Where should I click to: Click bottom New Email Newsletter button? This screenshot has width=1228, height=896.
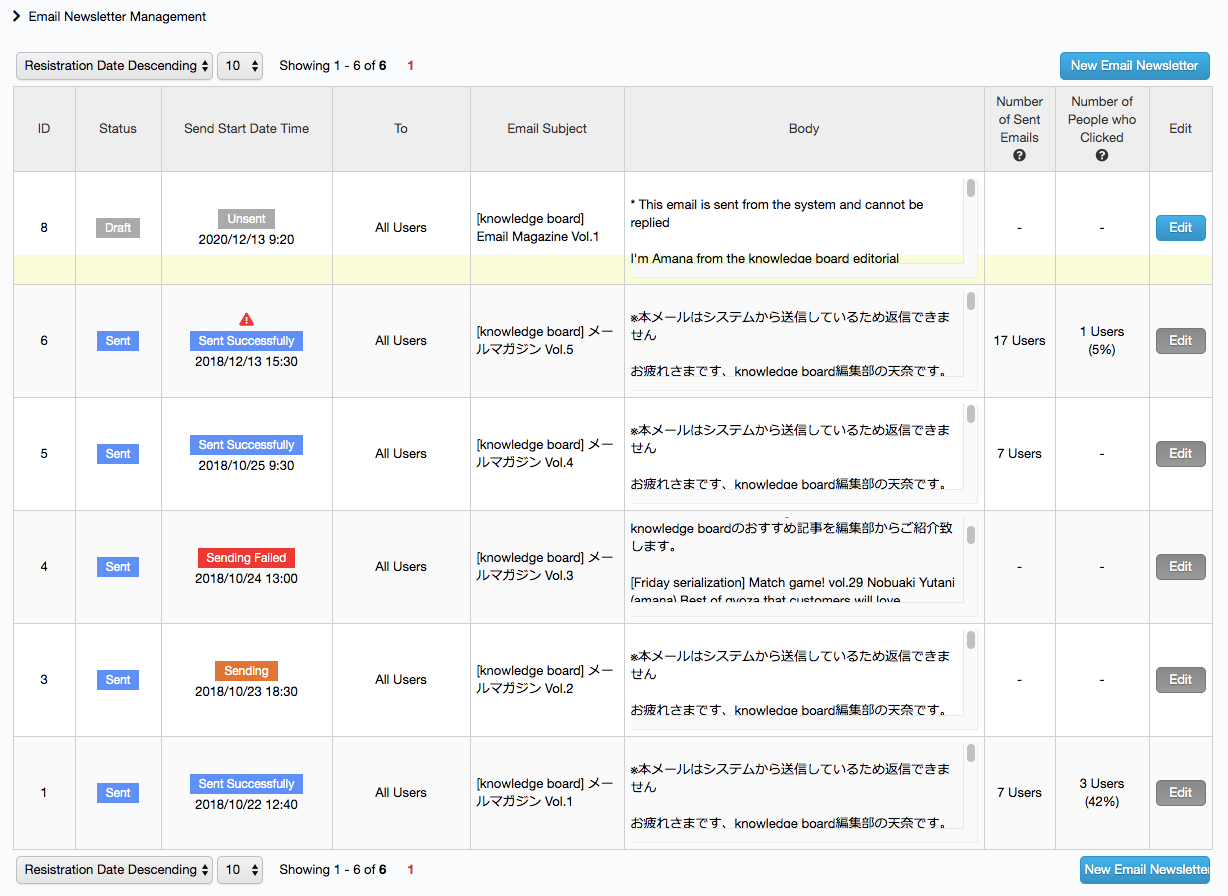click(x=1145, y=870)
